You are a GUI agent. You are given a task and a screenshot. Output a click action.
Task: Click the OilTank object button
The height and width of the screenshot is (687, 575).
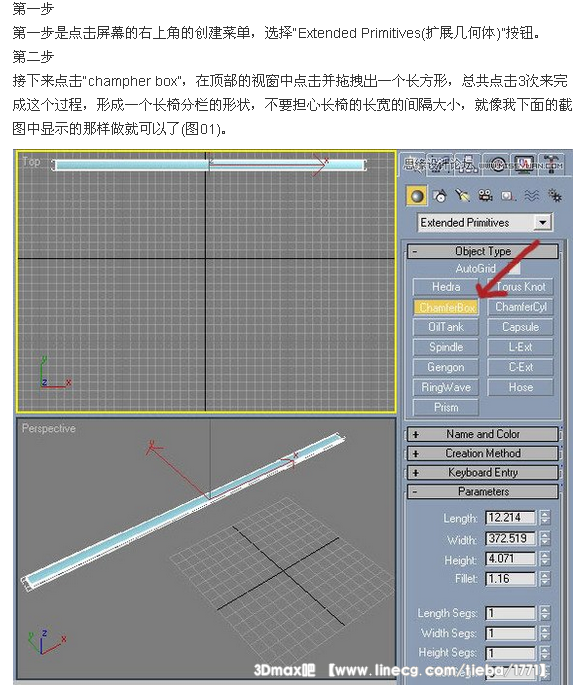[446, 327]
